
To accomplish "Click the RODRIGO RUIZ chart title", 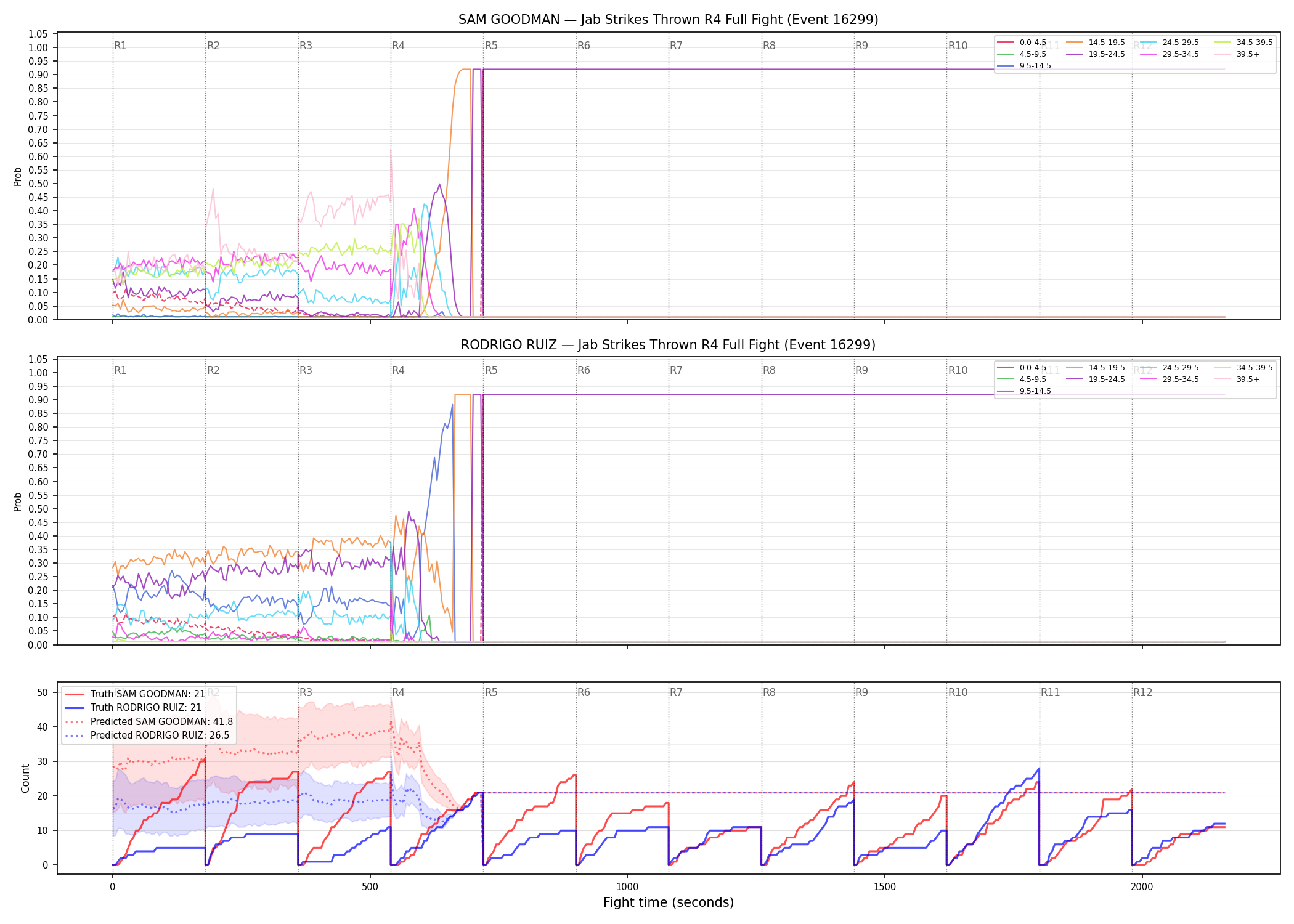I will (x=668, y=345).
